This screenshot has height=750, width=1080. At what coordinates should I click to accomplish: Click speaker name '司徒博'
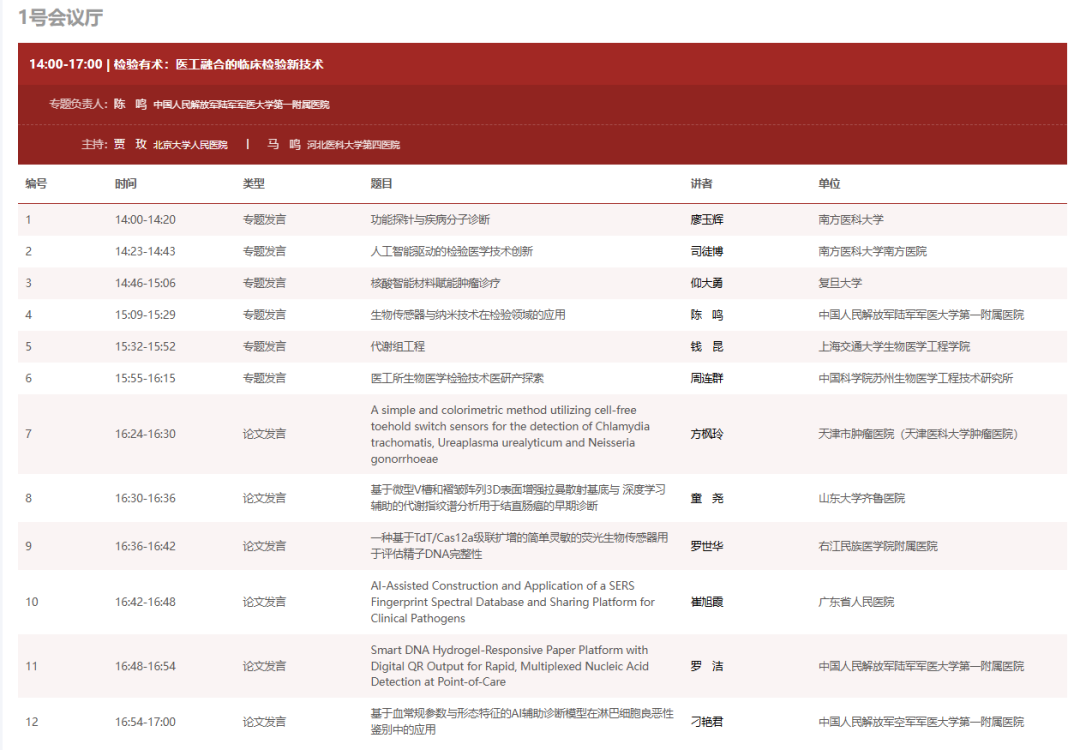coord(707,251)
